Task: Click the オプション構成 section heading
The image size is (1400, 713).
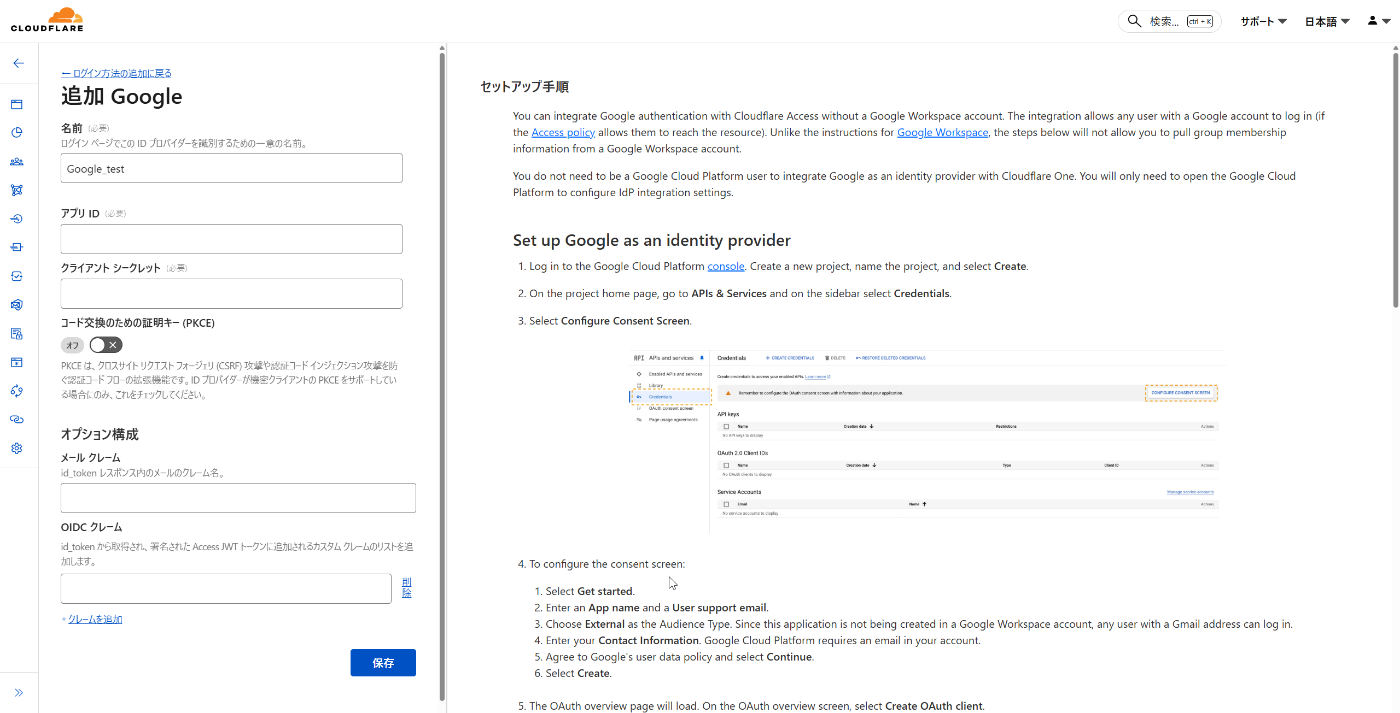Action: coord(100,434)
